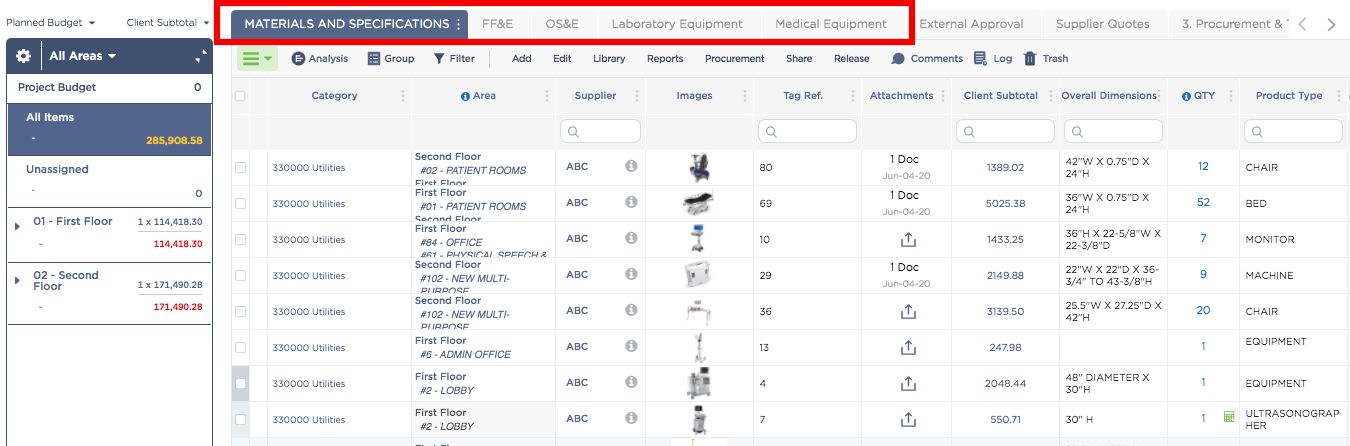Upload an attachment for the MONITOR row

908,239
